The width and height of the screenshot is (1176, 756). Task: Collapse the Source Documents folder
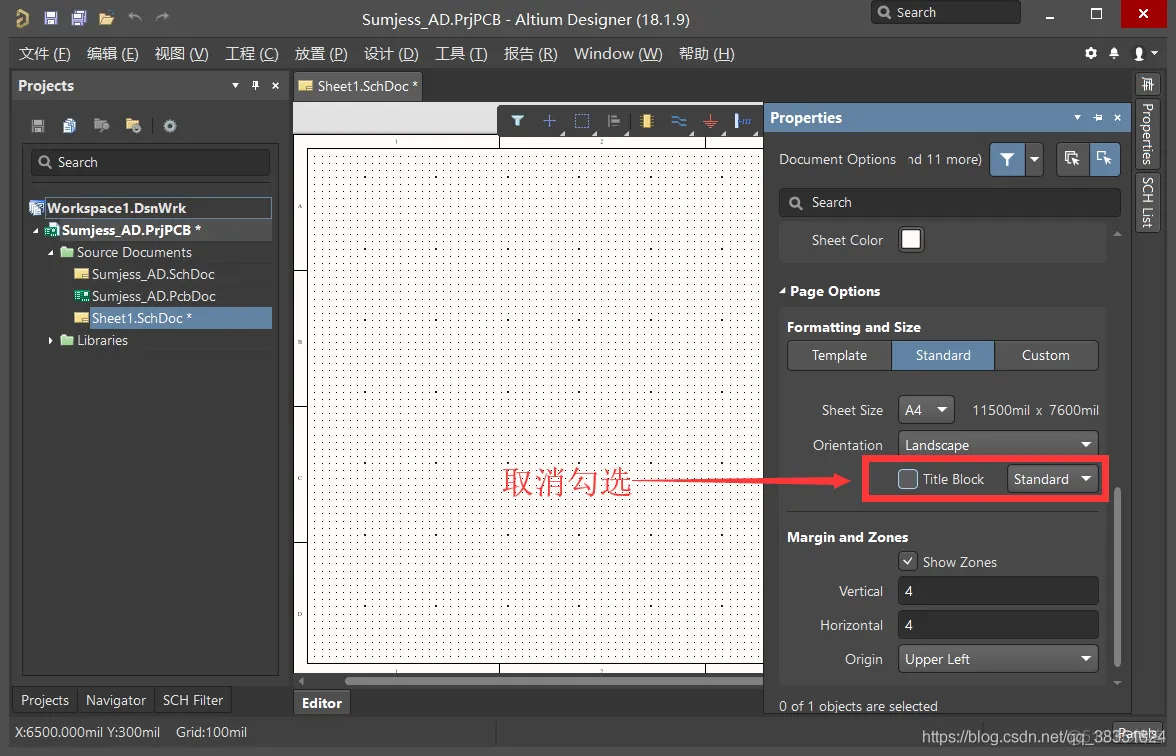(50, 253)
